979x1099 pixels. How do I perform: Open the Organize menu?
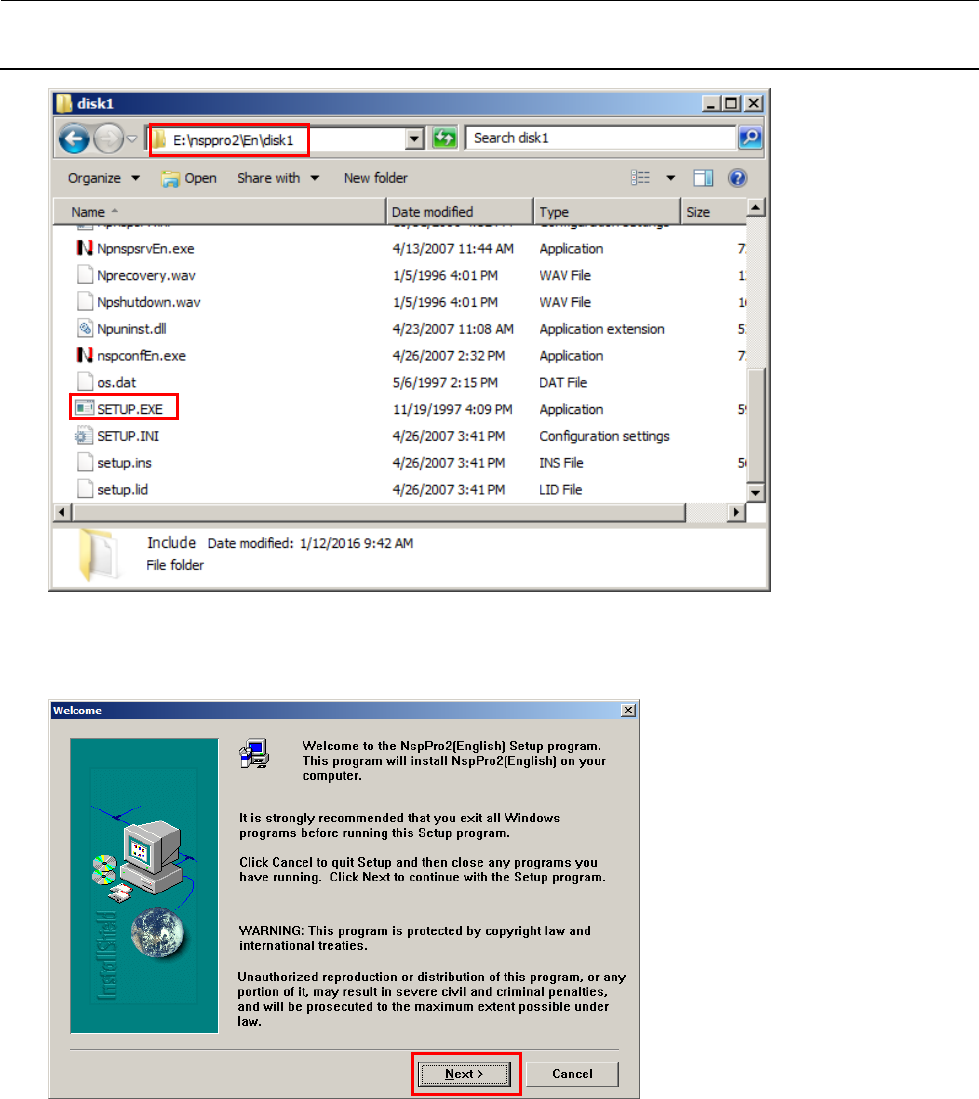(104, 178)
